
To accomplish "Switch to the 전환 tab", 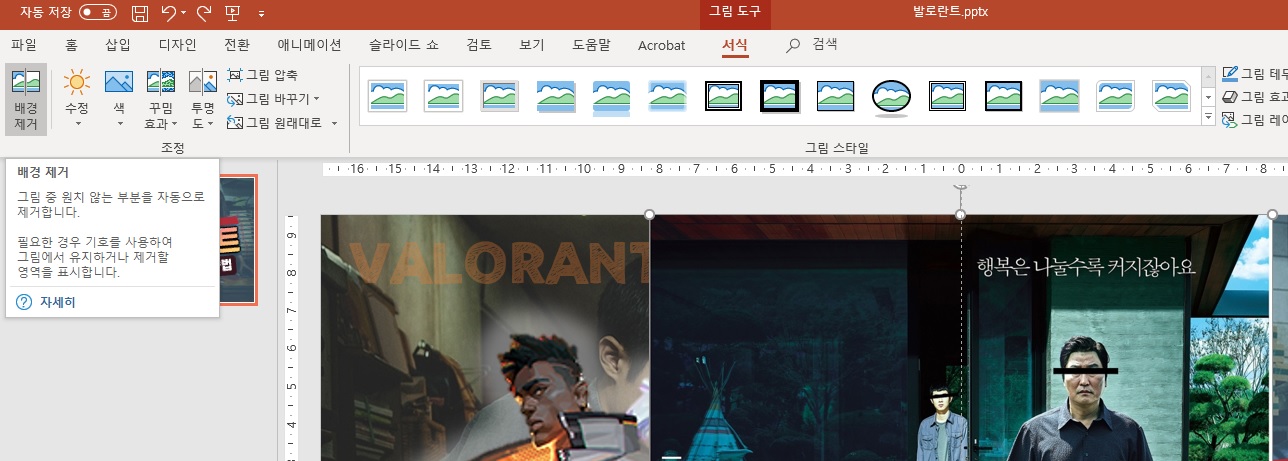I will pyautogui.click(x=237, y=45).
